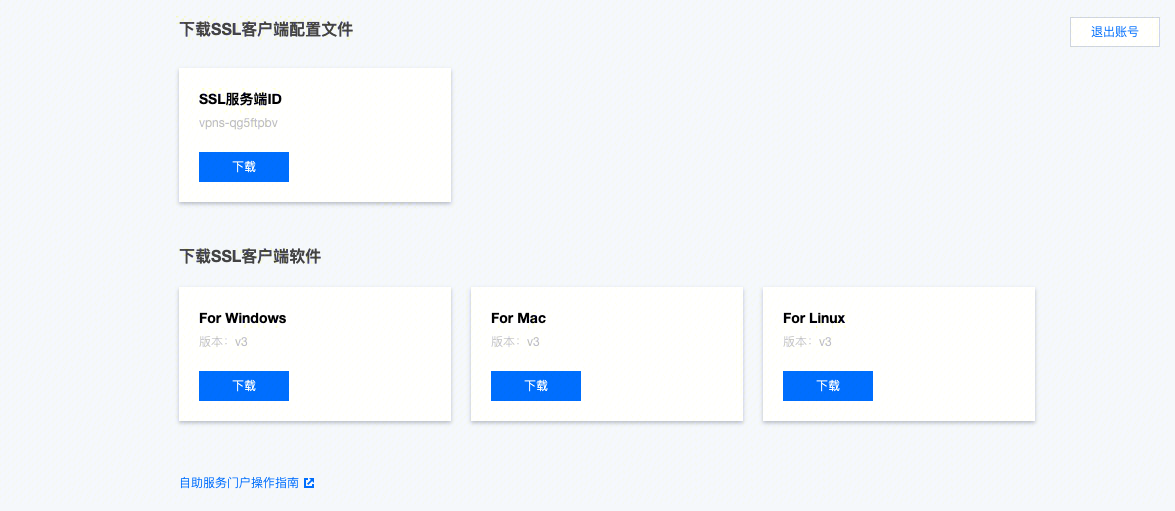Click the 下载SSL客户端软件 heading
This screenshot has height=511, width=1175.
point(250,256)
